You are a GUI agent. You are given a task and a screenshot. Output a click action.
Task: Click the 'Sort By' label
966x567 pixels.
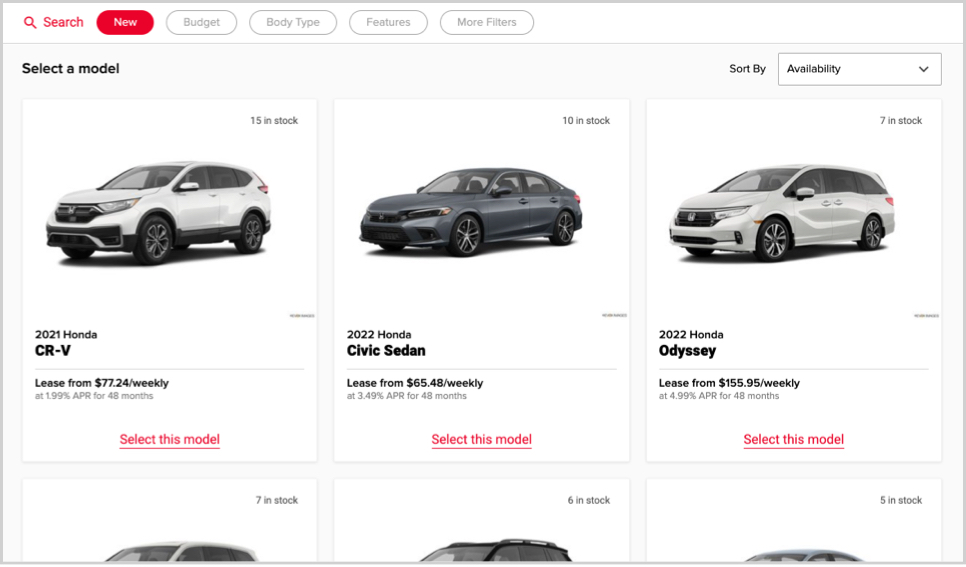point(747,69)
